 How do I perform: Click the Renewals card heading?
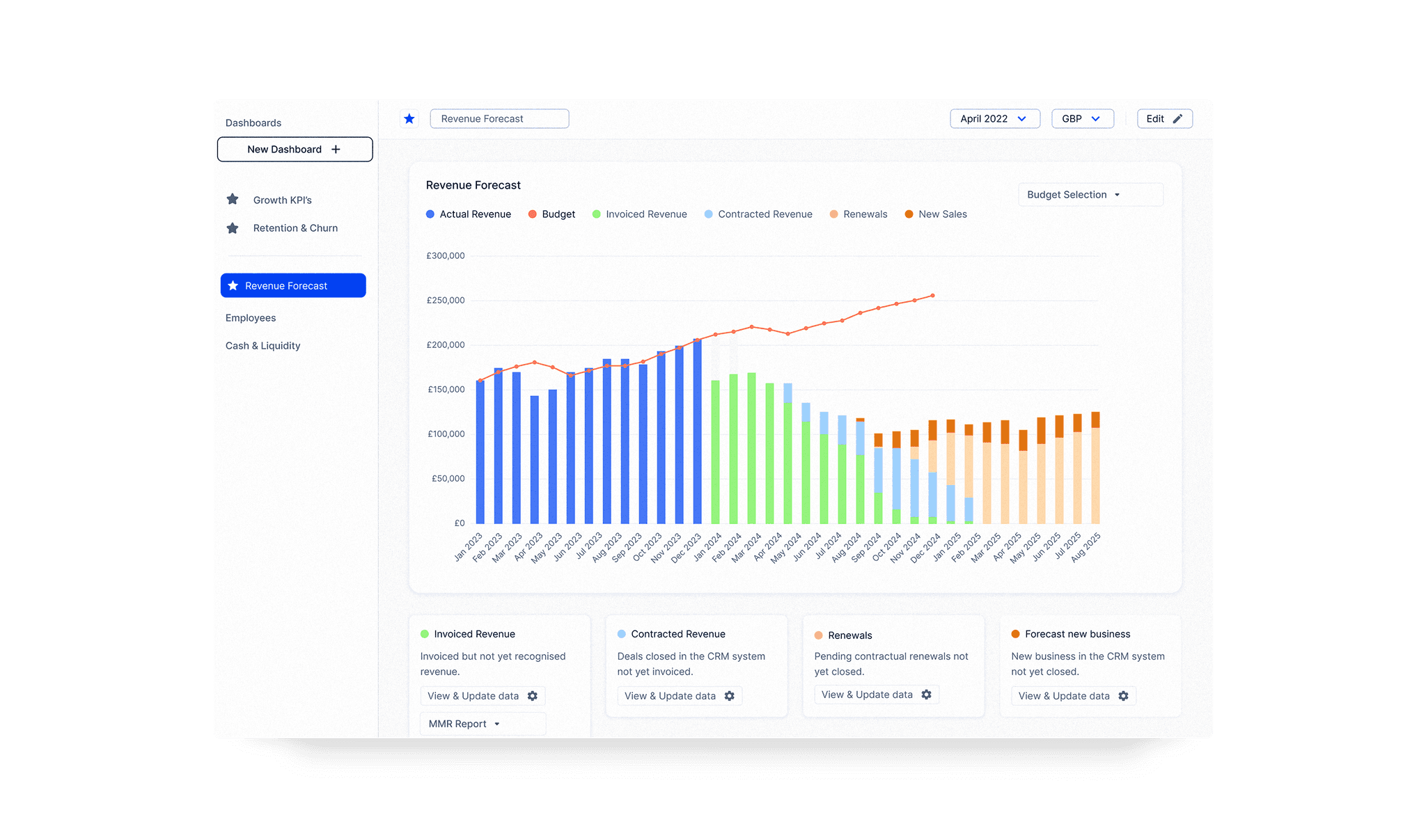click(x=850, y=635)
